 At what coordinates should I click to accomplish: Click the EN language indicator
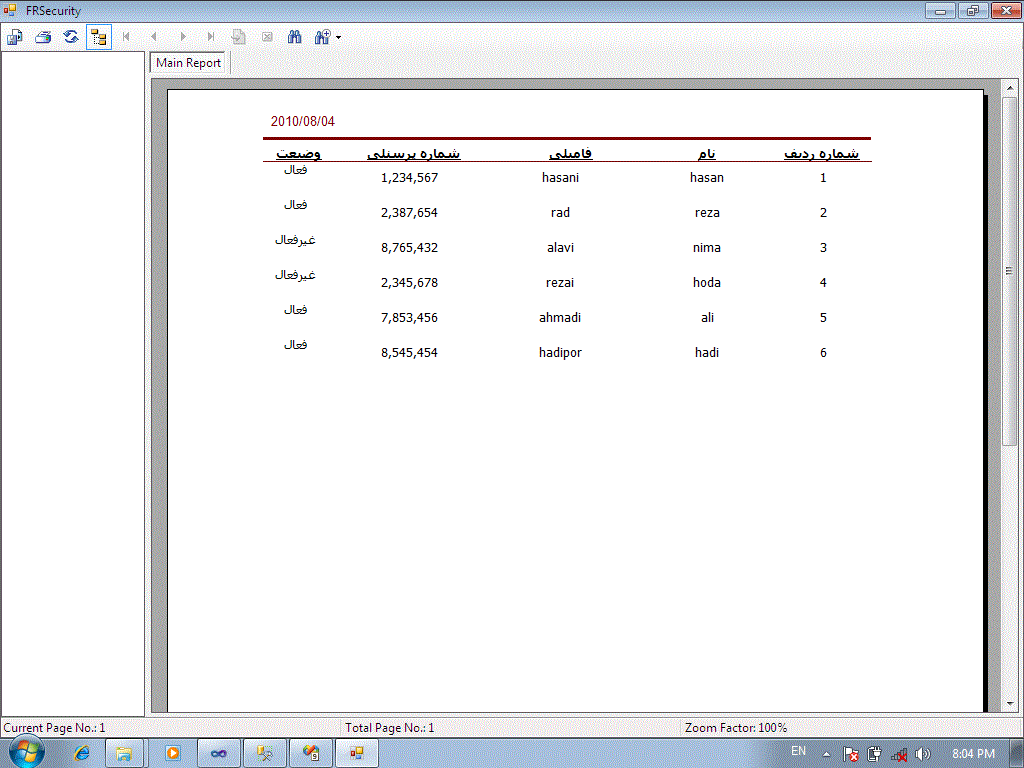click(798, 752)
